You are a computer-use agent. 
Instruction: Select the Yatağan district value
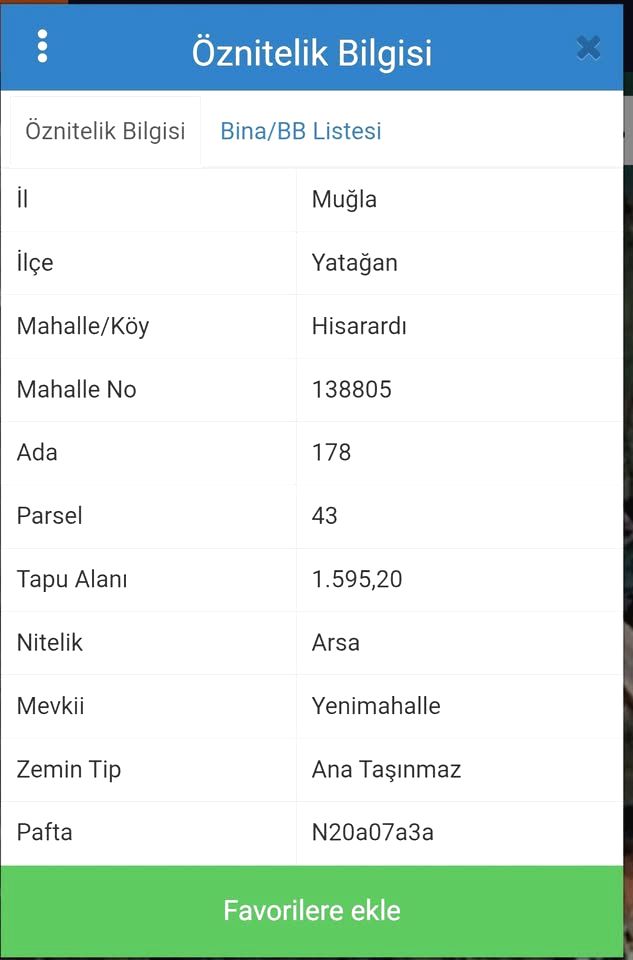coord(354,263)
